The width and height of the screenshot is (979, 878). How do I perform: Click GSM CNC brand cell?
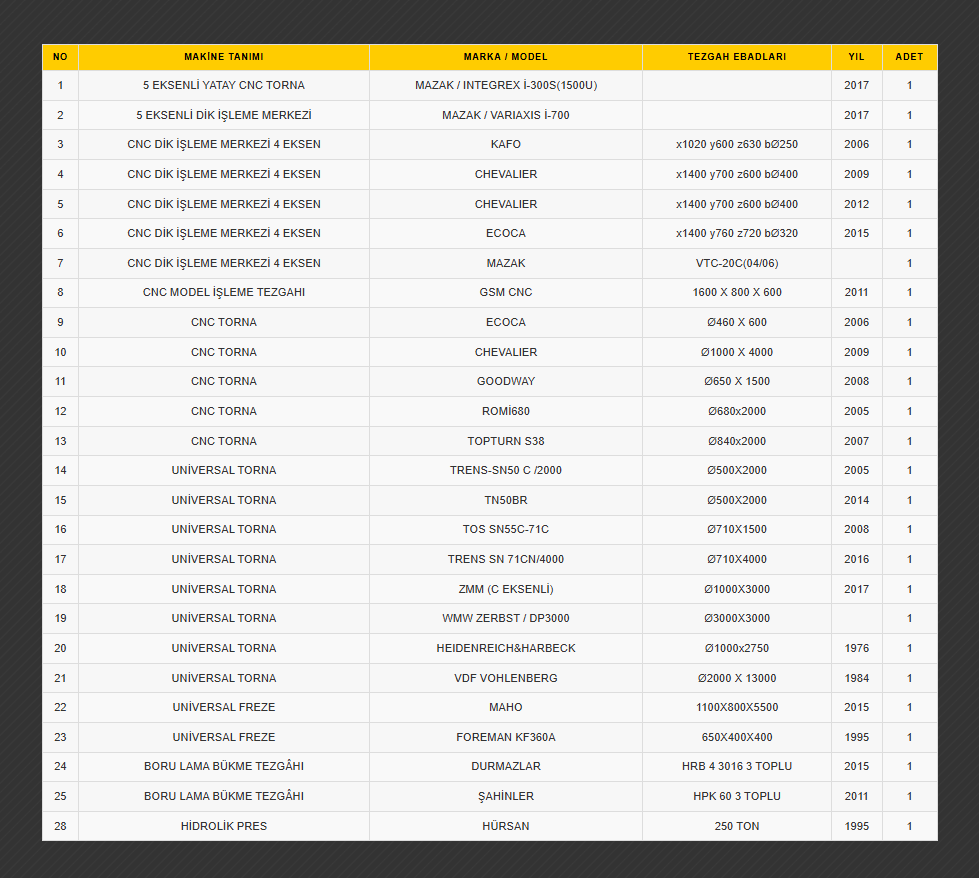coord(506,292)
